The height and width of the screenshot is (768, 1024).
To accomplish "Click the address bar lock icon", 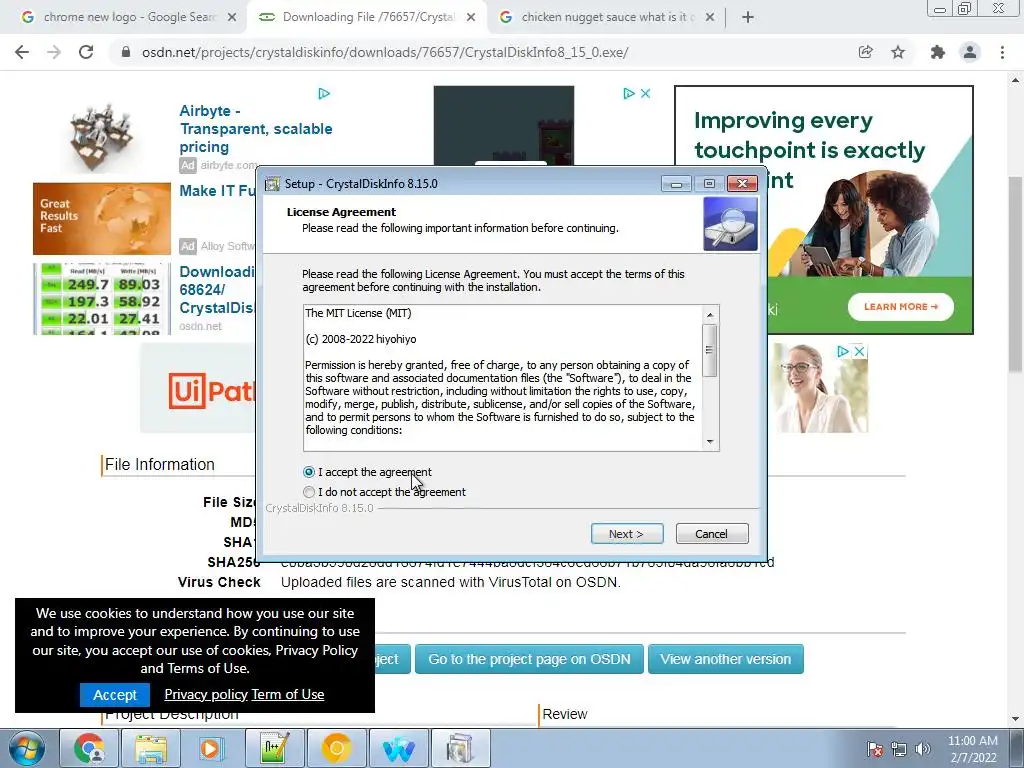I will tap(126, 52).
